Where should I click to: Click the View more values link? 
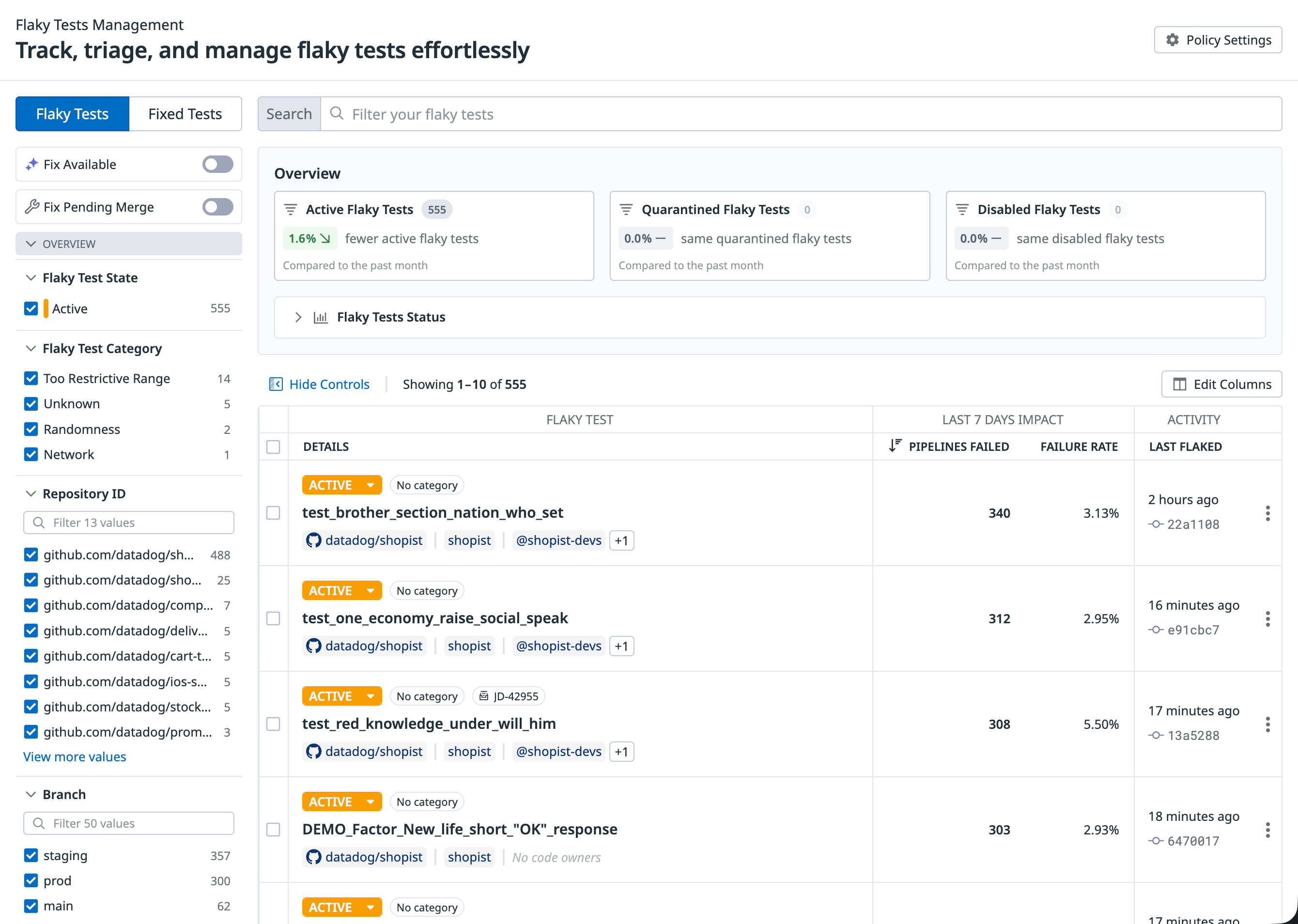[x=75, y=757]
